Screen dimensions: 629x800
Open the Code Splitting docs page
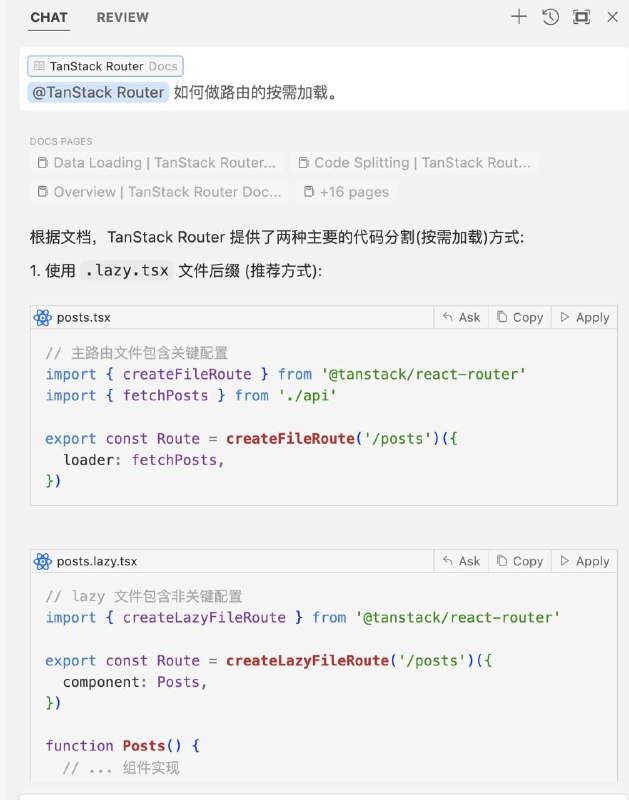[x=415, y=163]
